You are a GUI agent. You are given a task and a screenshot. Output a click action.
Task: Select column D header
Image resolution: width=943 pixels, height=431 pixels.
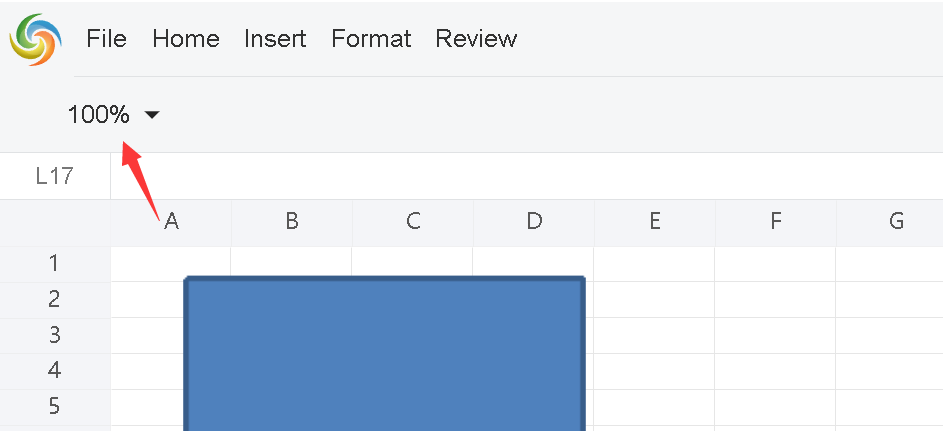pyautogui.click(x=534, y=222)
